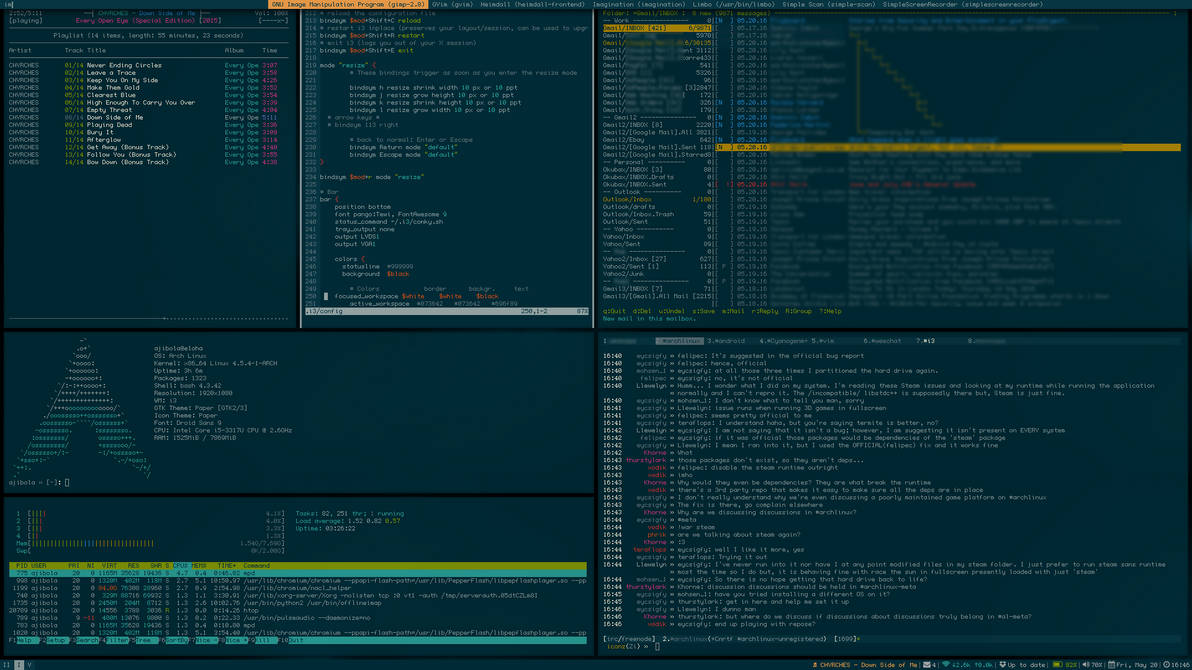Click the mail envelope icon in status bar
Image resolution: width=1192 pixels, height=670 pixels.
[x=927, y=665]
